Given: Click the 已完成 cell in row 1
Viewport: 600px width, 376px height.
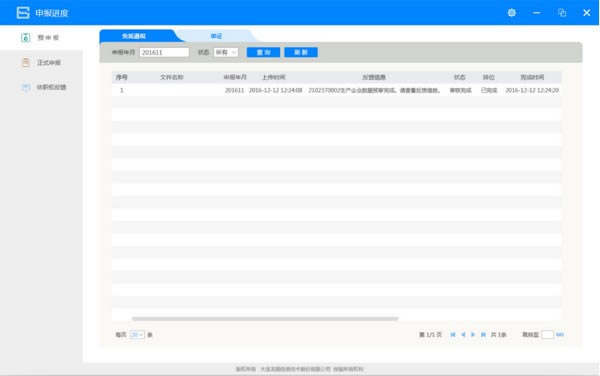Looking at the screenshot, I should pyautogui.click(x=489, y=90).
